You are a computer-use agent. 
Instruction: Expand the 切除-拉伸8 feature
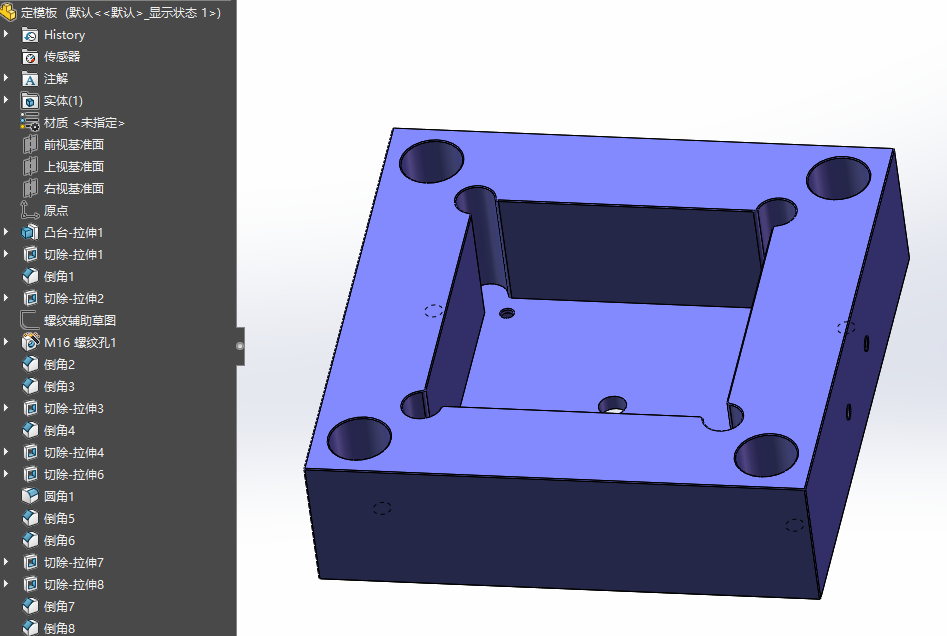point(7,583)
